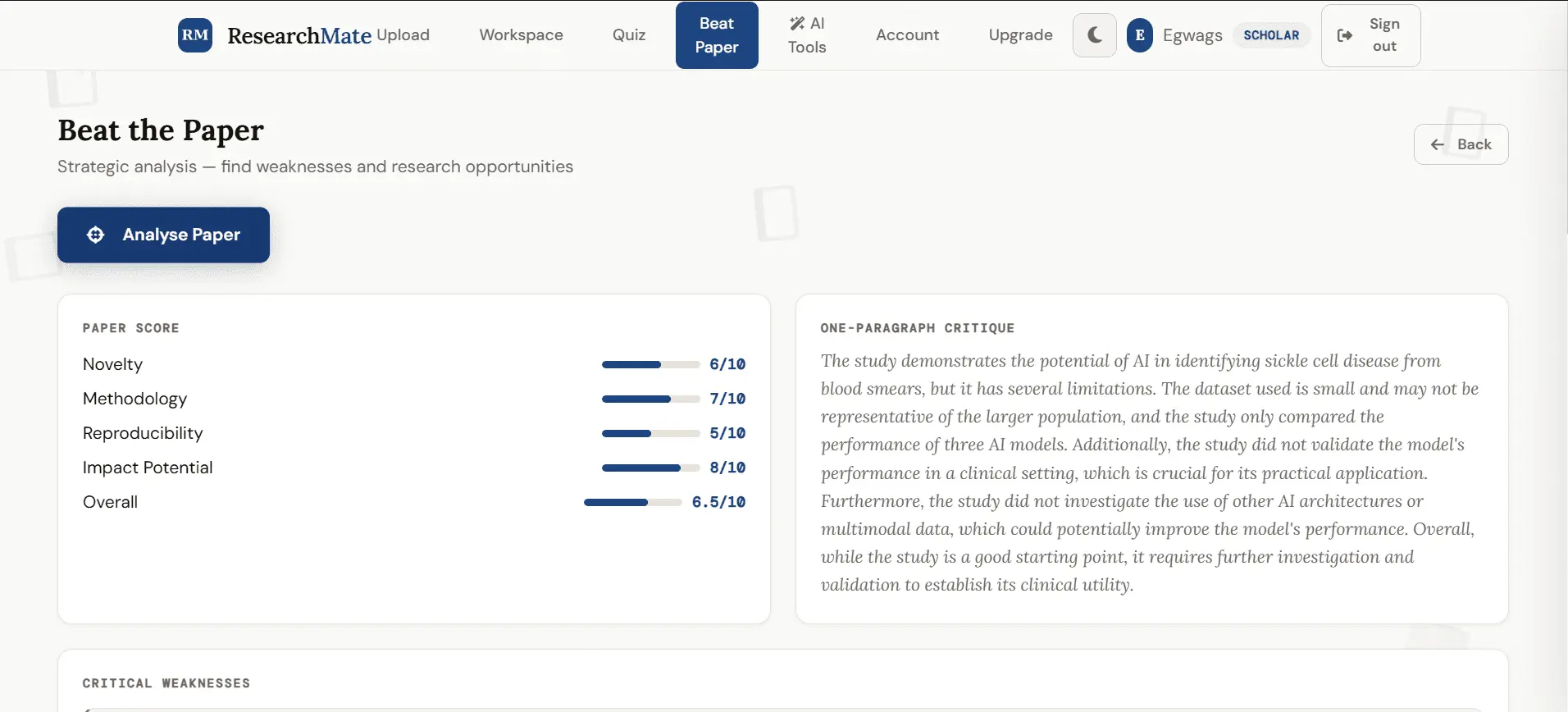
Task: Click the Reproducibility label
Action: [143, 433]
